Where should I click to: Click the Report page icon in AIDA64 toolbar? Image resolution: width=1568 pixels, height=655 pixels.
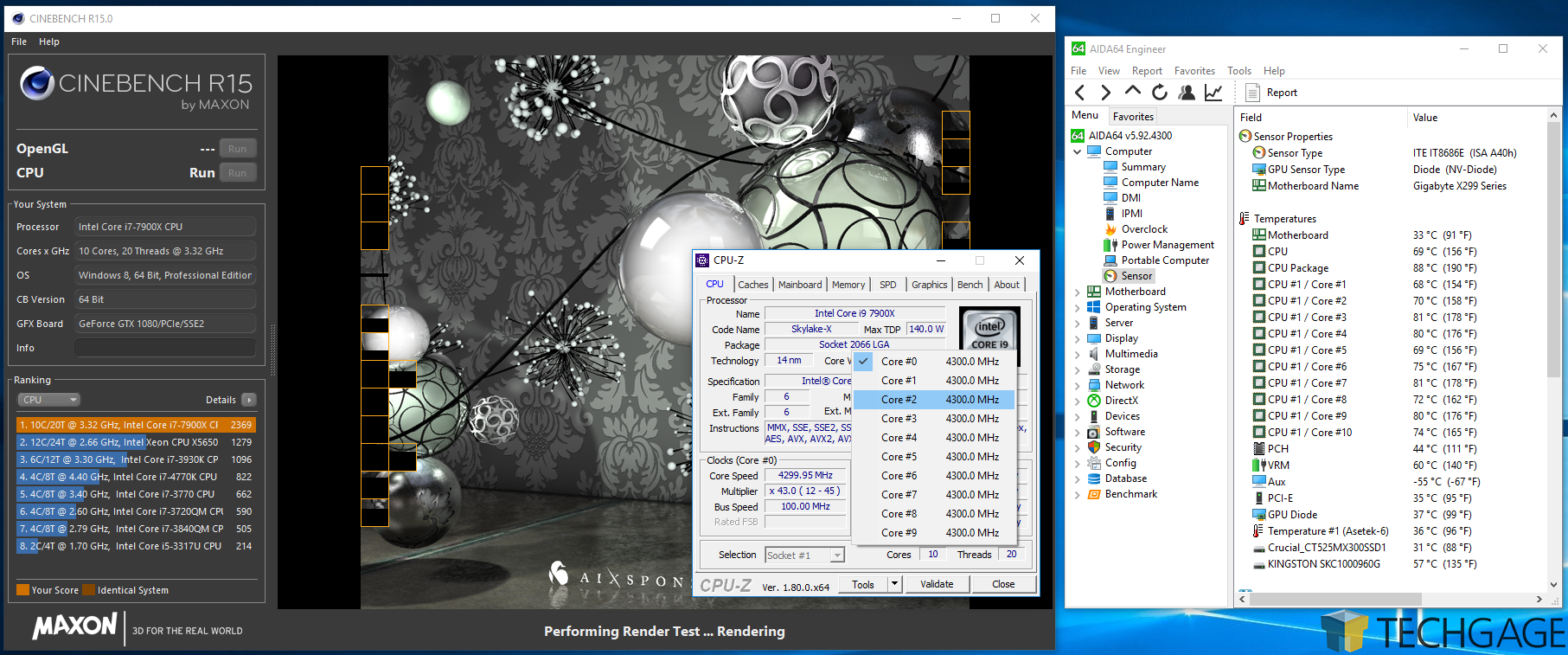1251,93
